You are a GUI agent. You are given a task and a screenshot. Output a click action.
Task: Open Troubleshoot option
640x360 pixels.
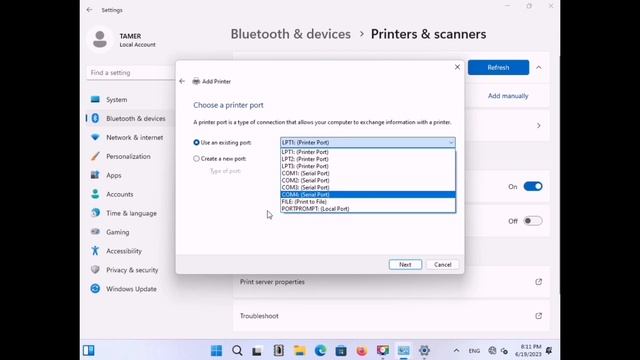(391, 316)
